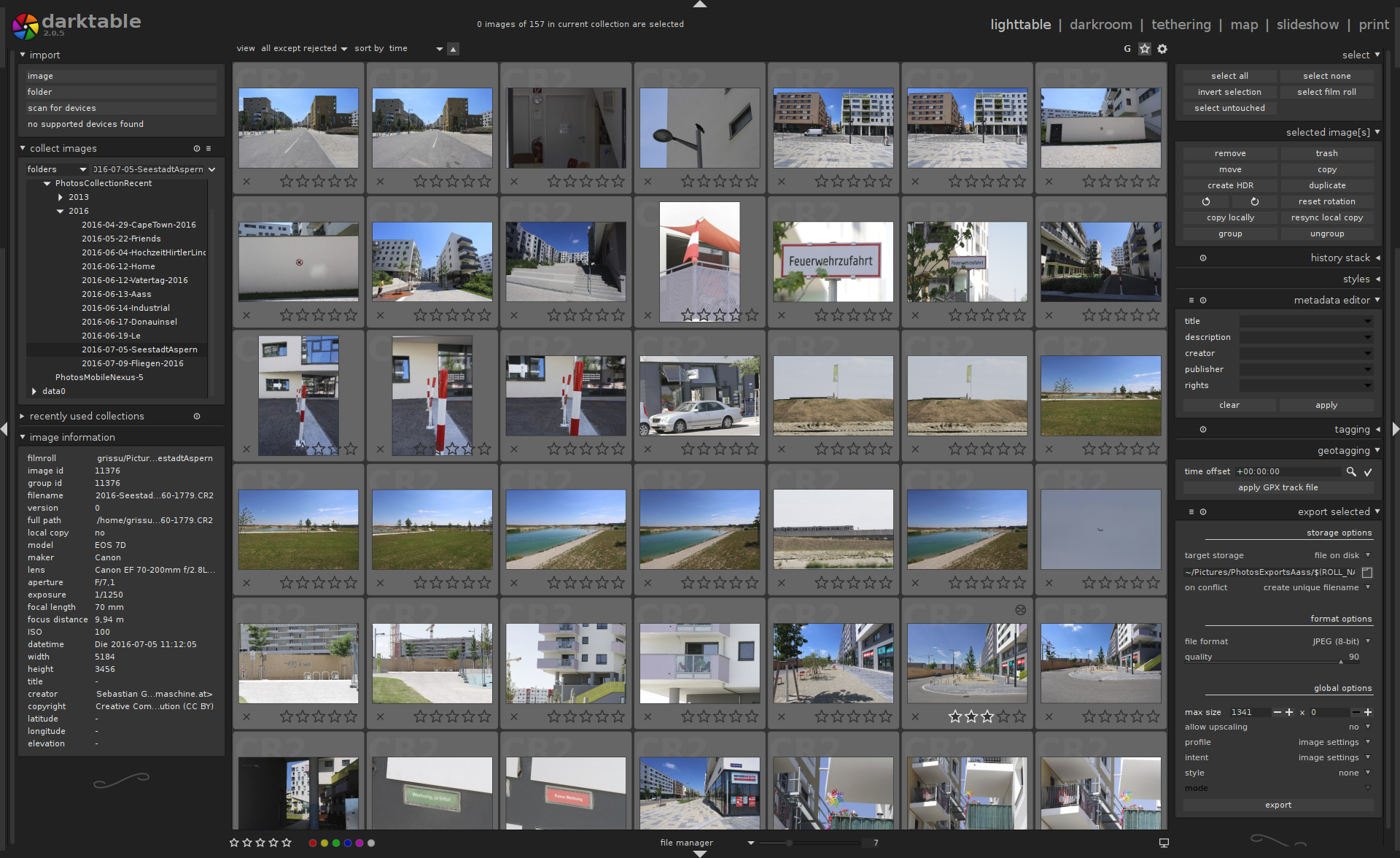Reject the first thumbnail with its X
Viewport: 1400px width, 858px height.
(x=246, y=182)
